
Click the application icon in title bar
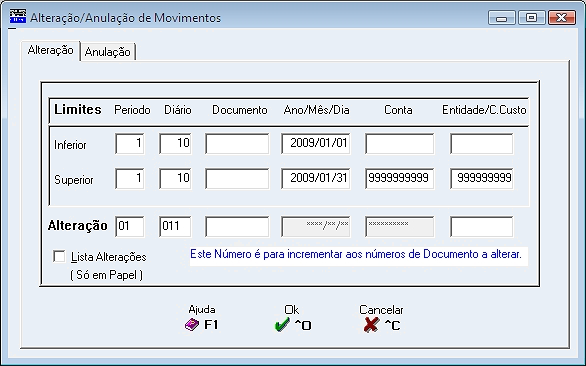point(18,17)
